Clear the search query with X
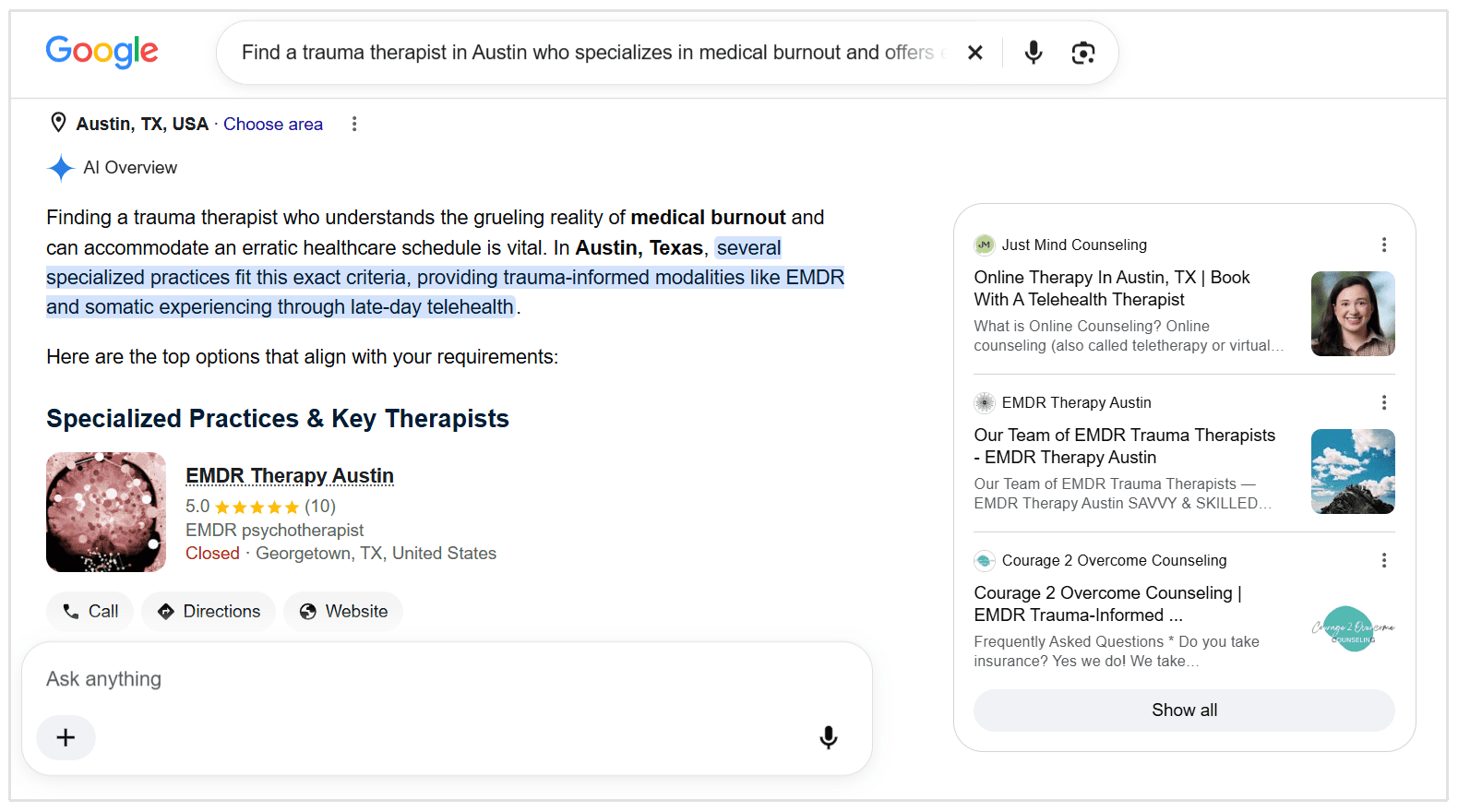The width and height of the screenshot is (1458, 812). pos(974,53)
